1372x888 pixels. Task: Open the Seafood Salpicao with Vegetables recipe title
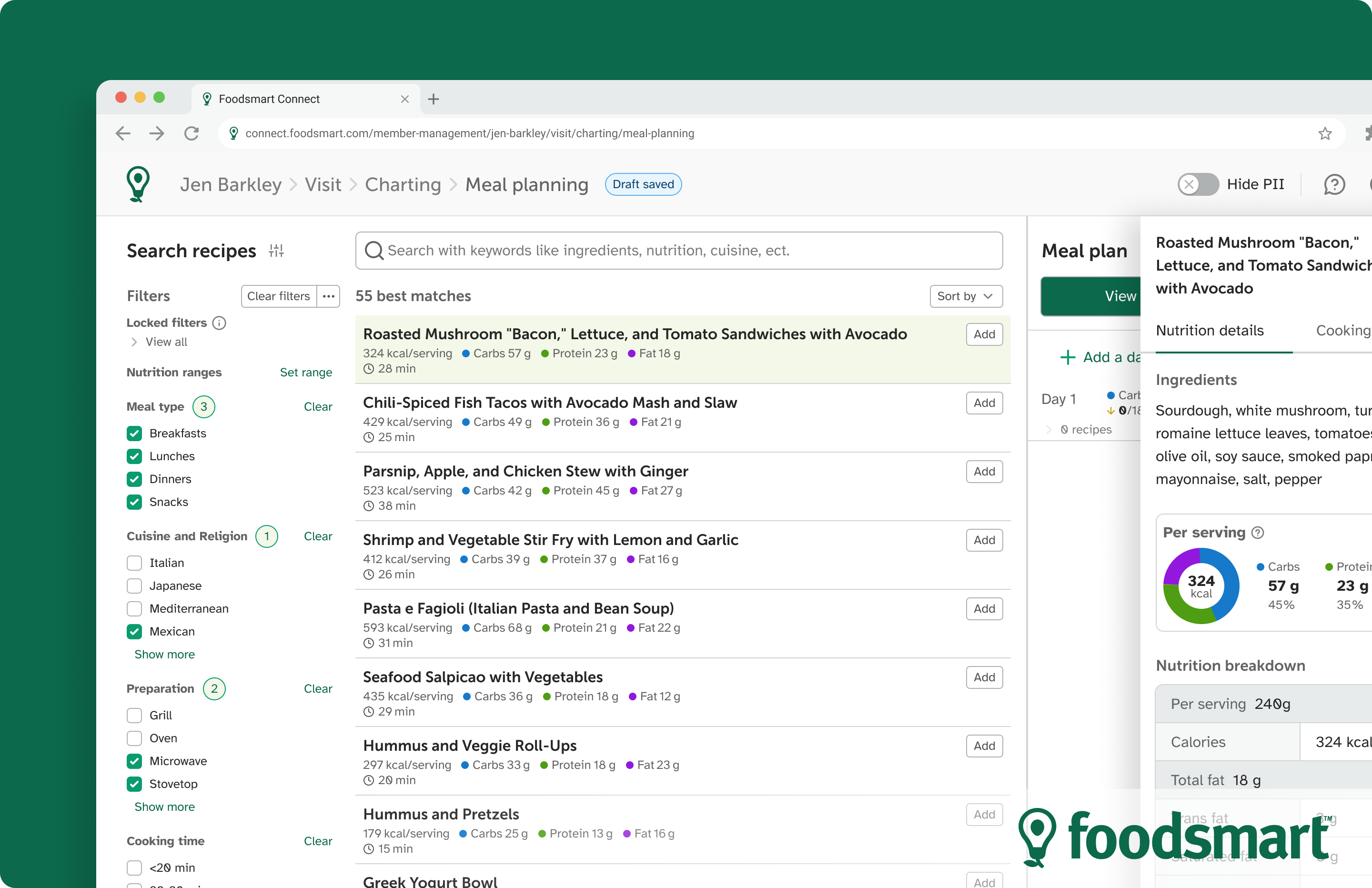[483, 677]
